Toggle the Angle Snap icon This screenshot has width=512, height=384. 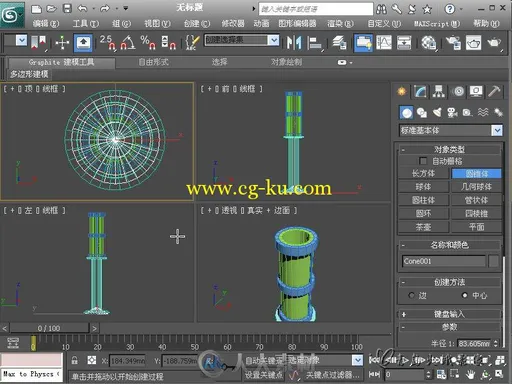128,43
